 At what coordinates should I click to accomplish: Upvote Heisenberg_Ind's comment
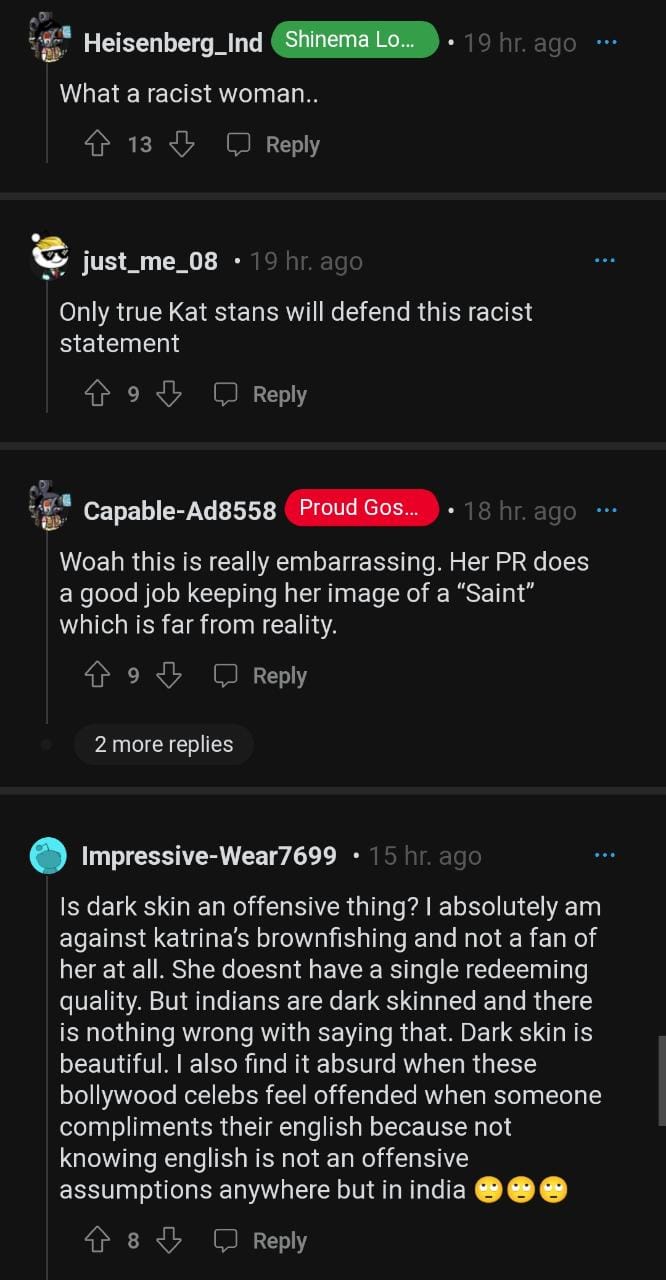pos(97,145)
